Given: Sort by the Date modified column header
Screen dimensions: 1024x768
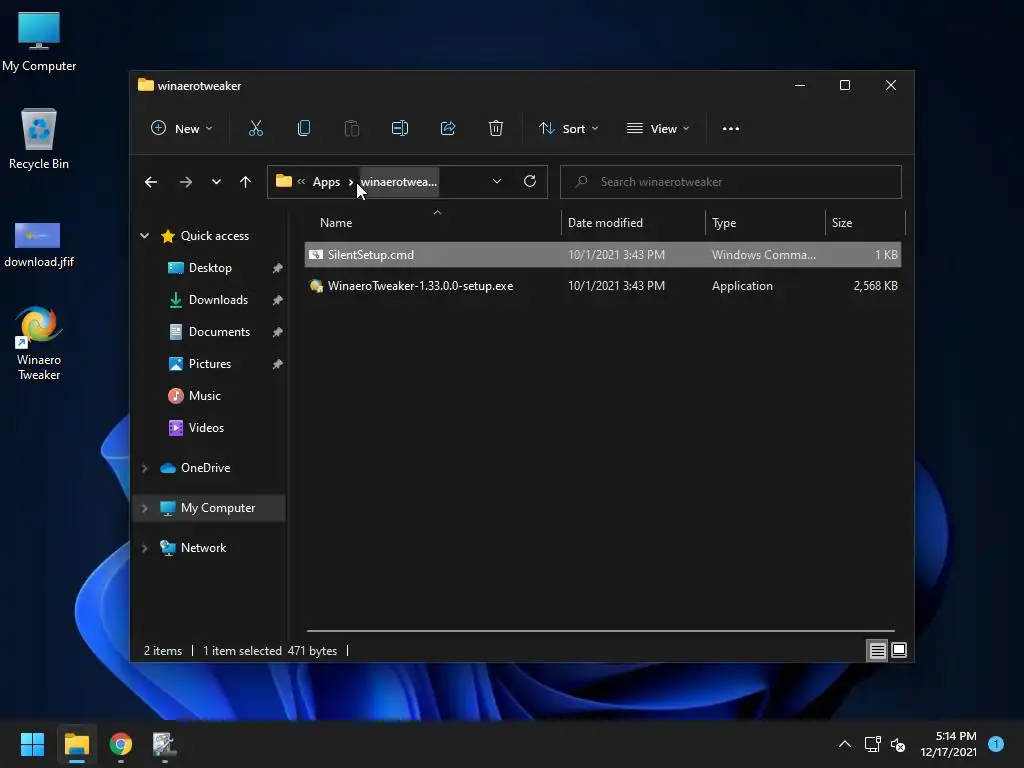Looking at the screenshot, I should click(633, 223).
